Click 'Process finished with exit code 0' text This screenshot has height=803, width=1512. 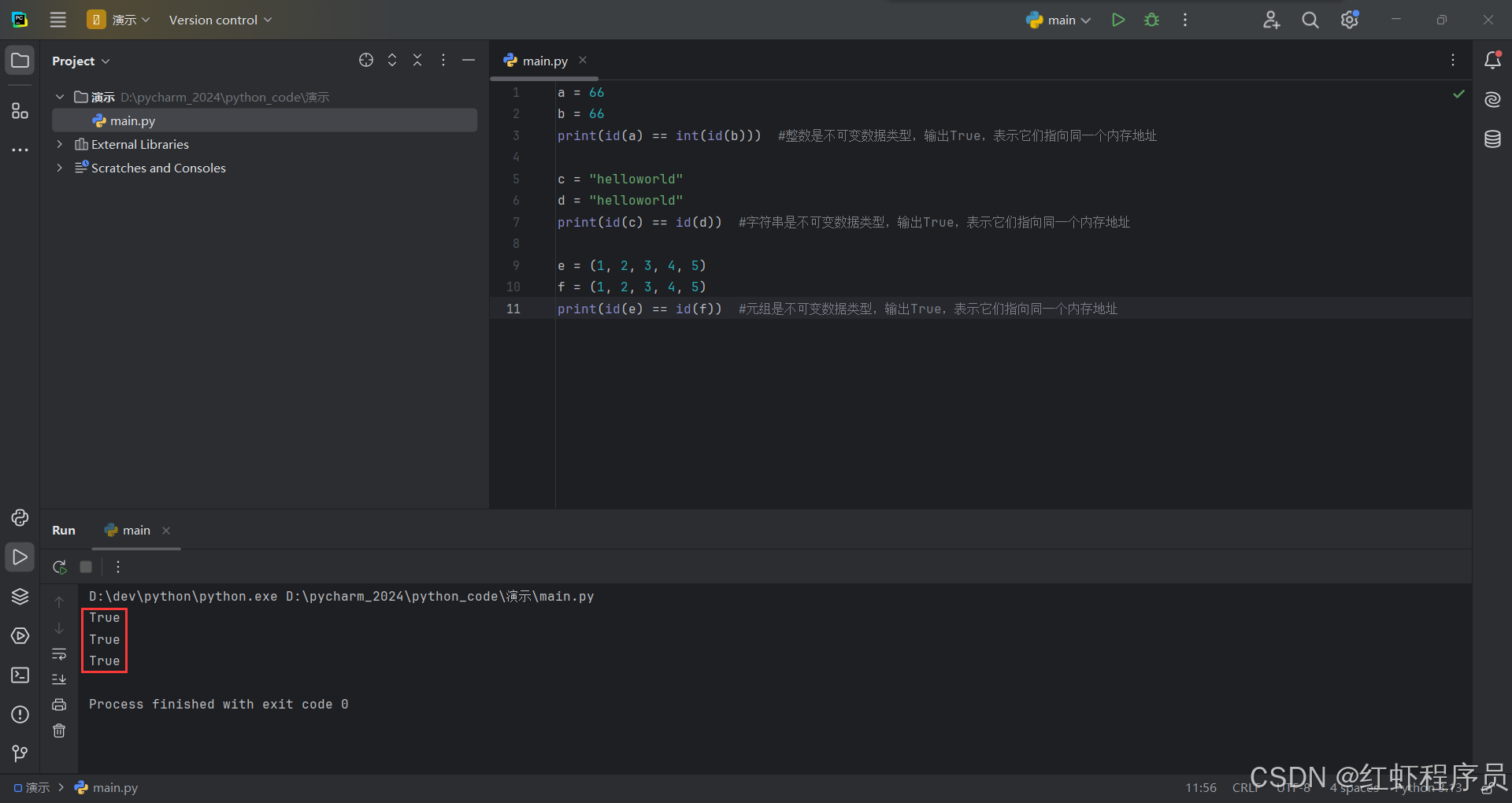pyautogui.click(x=218, y=704)
